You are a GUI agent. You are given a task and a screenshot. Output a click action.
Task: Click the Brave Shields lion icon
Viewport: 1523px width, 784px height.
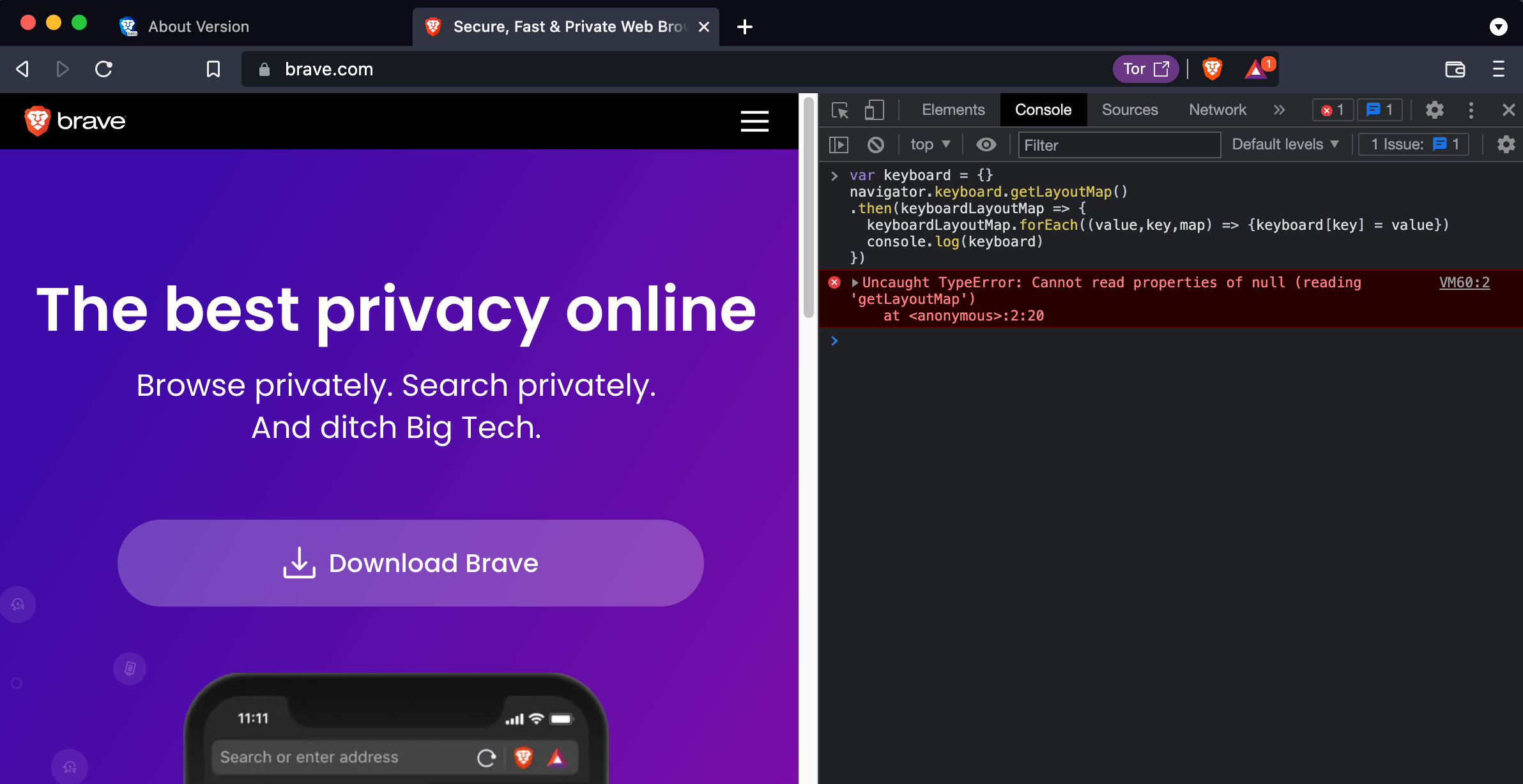pyautogui.click(x=1212, y=68)
